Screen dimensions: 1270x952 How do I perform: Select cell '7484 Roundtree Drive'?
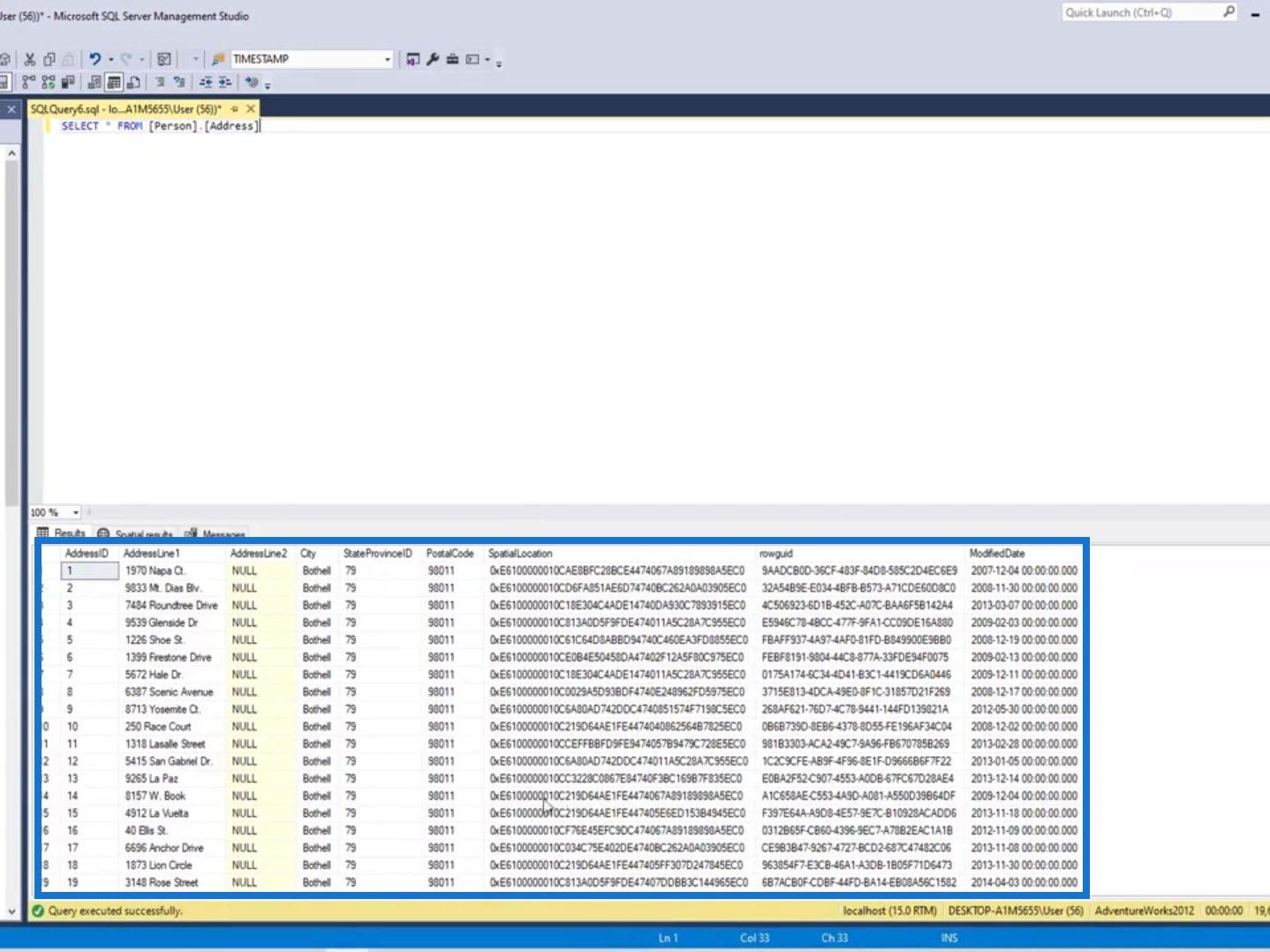coord(171,606)
